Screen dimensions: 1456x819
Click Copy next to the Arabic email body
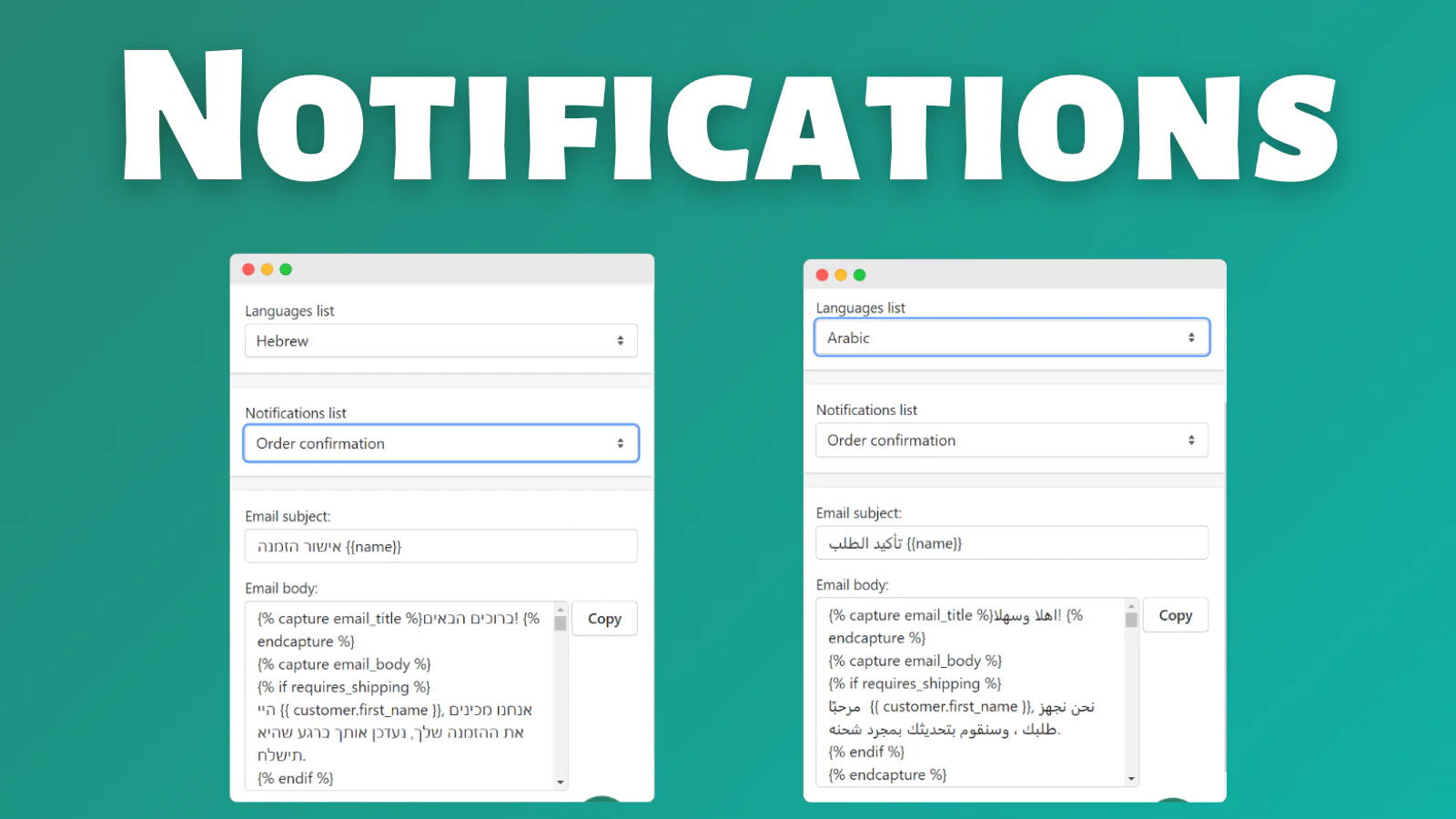1175,615
